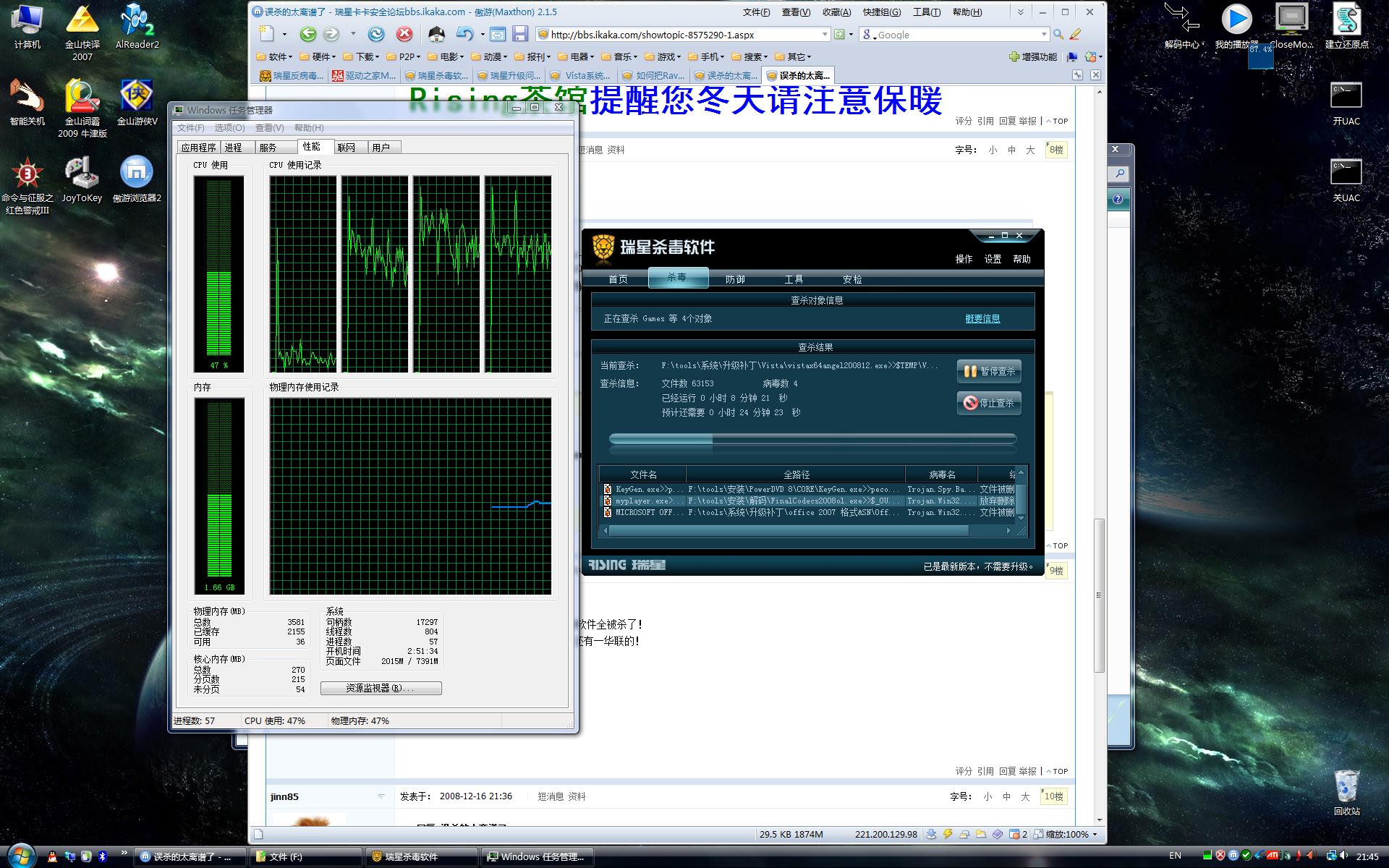The width and height of the screenshot is (1389, 868).
Task: Click the Home page house icon
Action: pyautogui.click(x=436, y=34)
